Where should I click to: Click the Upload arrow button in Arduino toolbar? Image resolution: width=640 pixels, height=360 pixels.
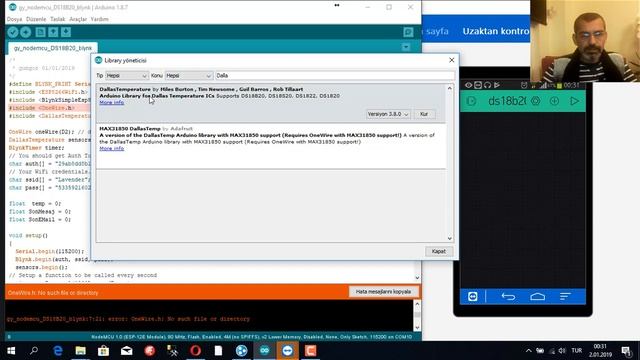(26, 32)
